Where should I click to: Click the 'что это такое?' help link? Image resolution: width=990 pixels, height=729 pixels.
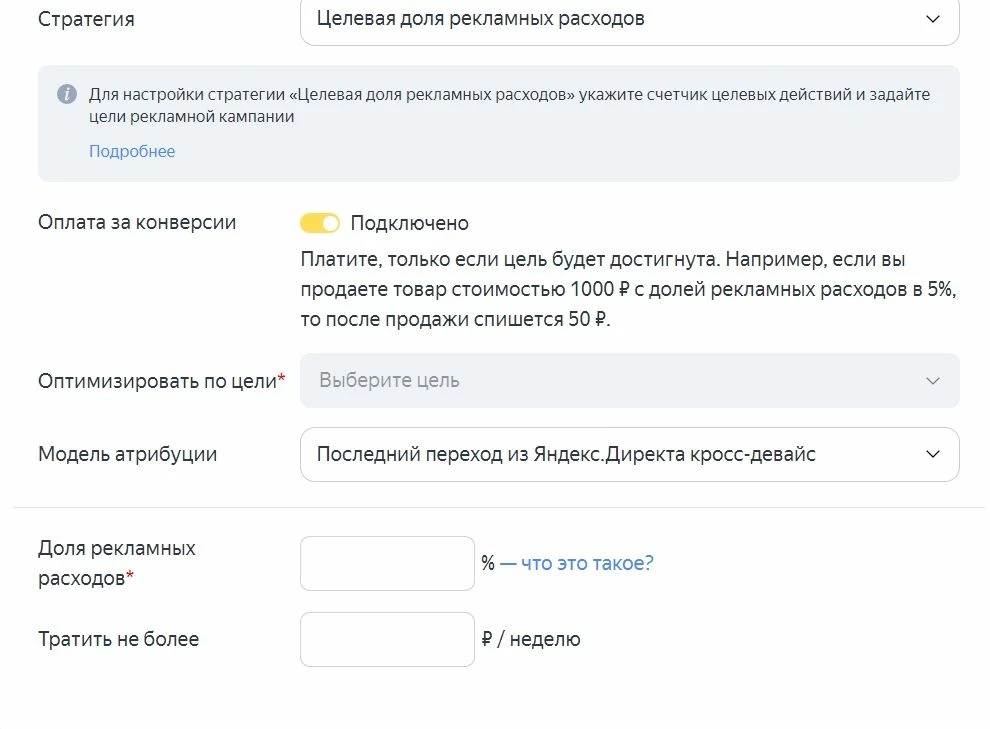coord(587,563)
